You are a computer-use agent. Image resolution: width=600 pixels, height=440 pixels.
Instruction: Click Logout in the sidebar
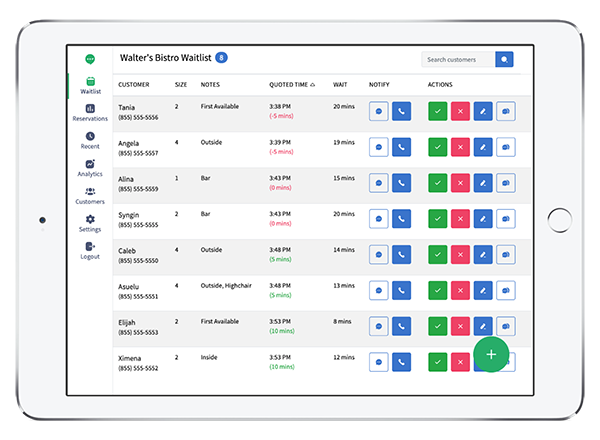tap(90, 251)
